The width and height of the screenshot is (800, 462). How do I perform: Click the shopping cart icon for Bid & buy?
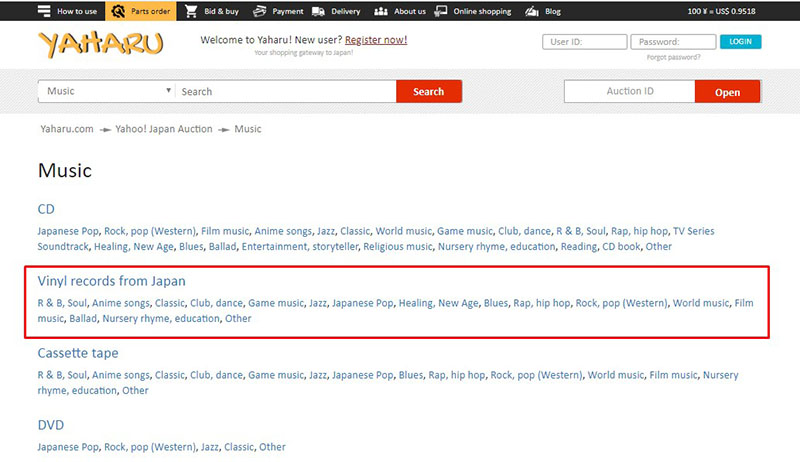(x=191, y=11)
